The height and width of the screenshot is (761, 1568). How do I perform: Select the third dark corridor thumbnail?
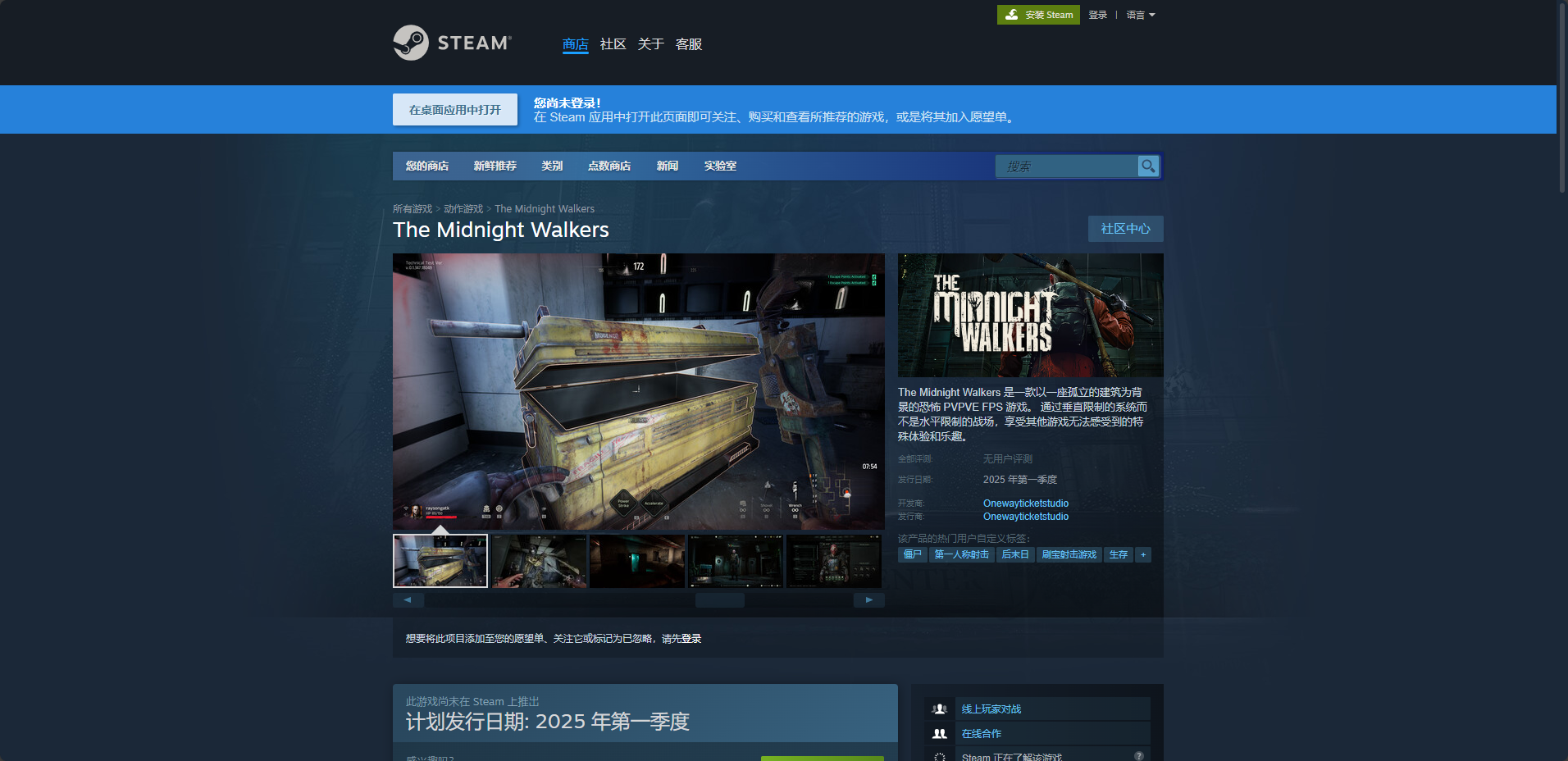637,561
